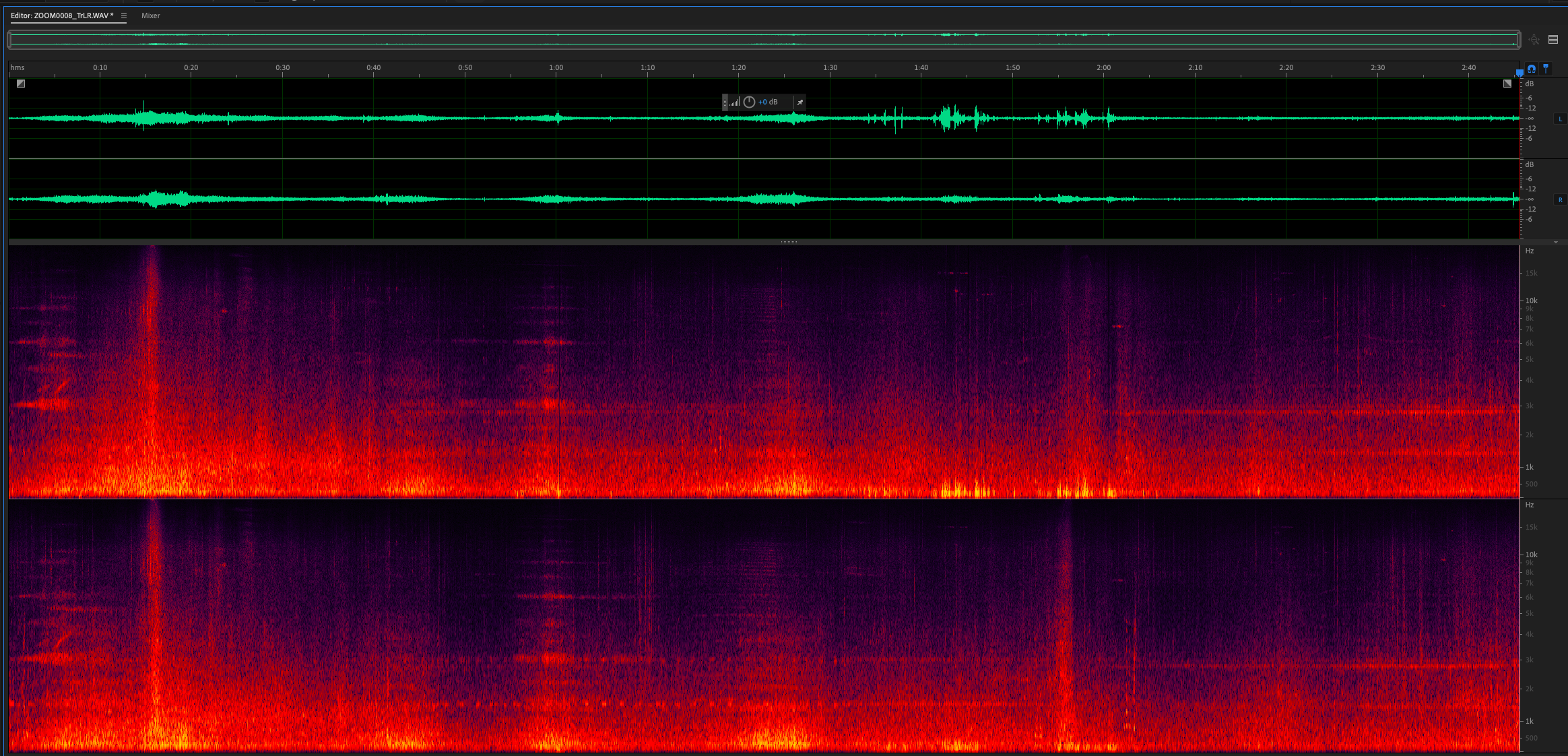The width and height of the screenshot is (1568, 756).
Task: Click the pin icon on the gain HUD
Action: tap(800, 102)
